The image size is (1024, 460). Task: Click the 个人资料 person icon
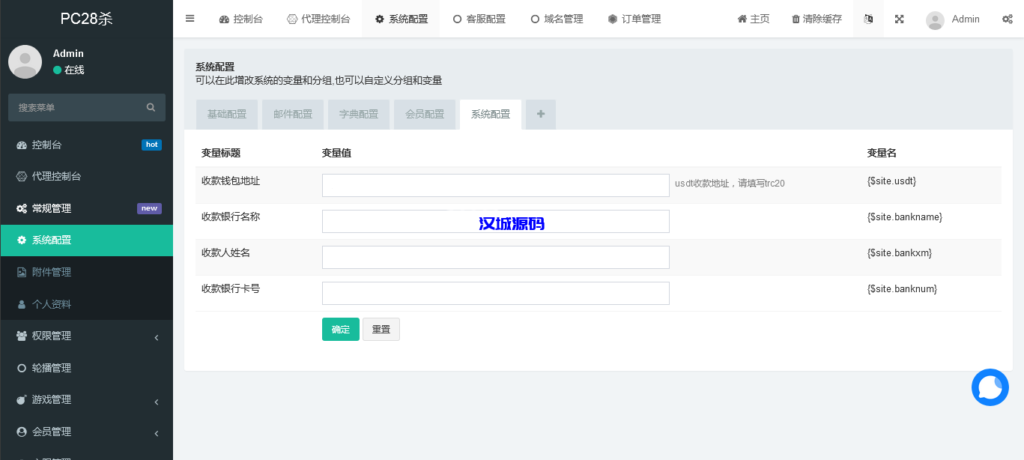click(x=22, y=304)
